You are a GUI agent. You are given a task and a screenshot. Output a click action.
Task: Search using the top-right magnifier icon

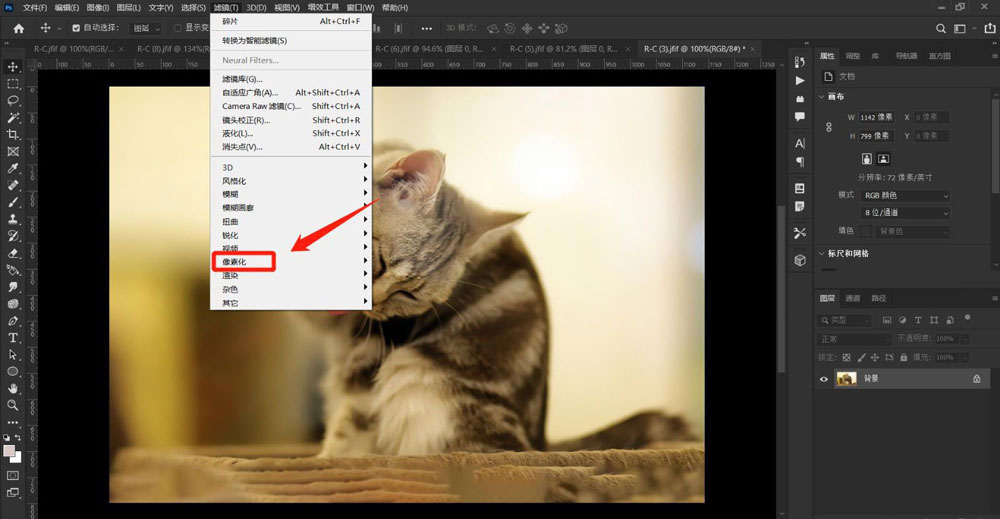pyautogui.click(x=937, y=28)
